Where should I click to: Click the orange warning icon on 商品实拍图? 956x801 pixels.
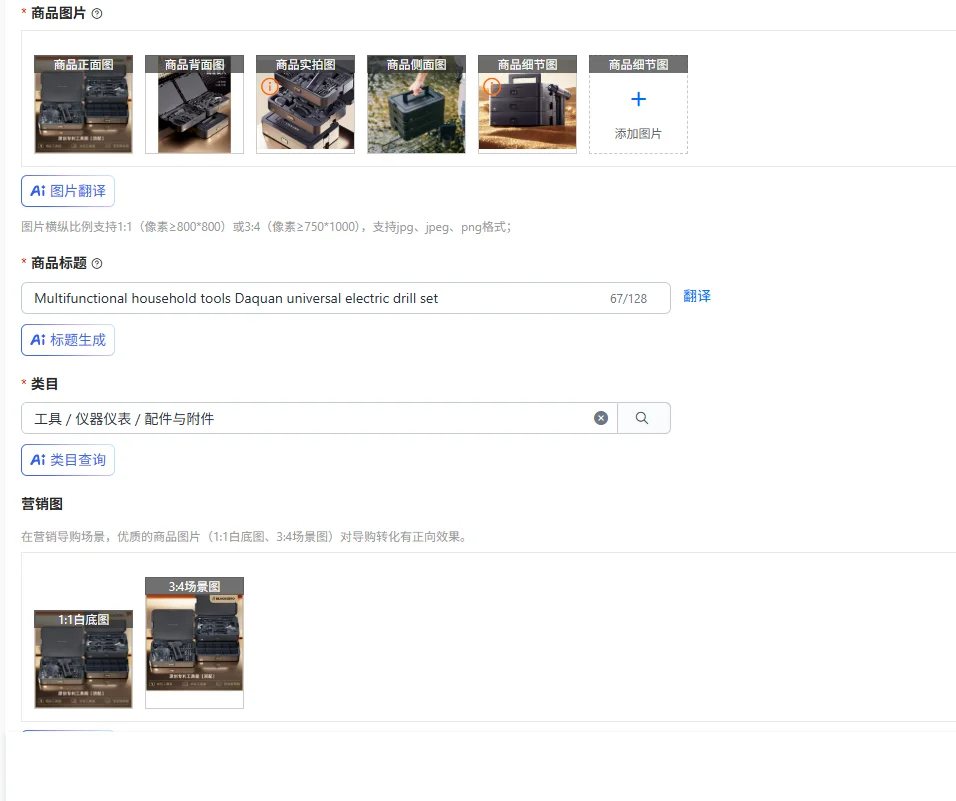[x=269, y=86]
